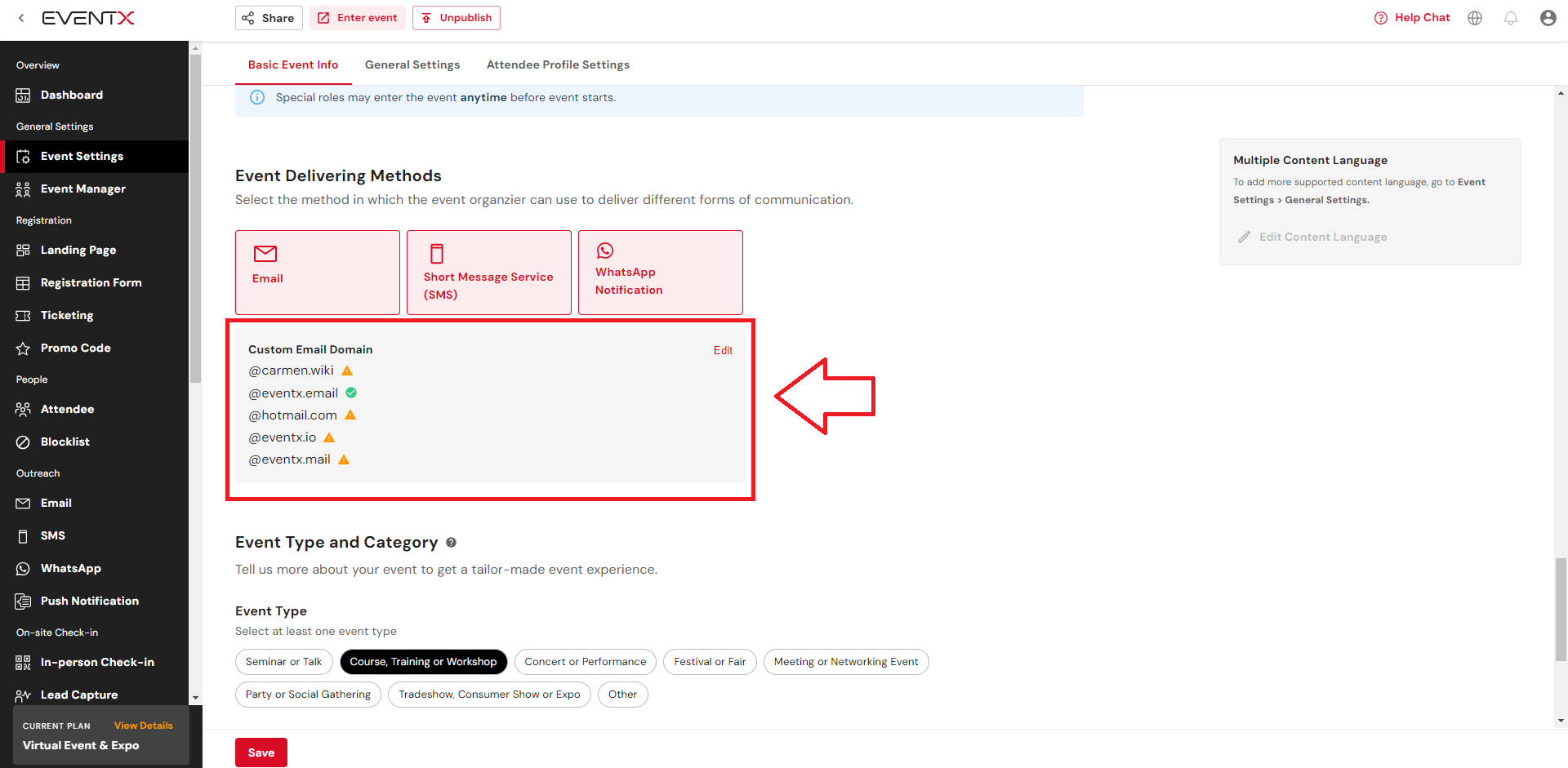Open Ticketing in the sidebar
Viewport: 1568px width, 768px height.
click(95, 315)
